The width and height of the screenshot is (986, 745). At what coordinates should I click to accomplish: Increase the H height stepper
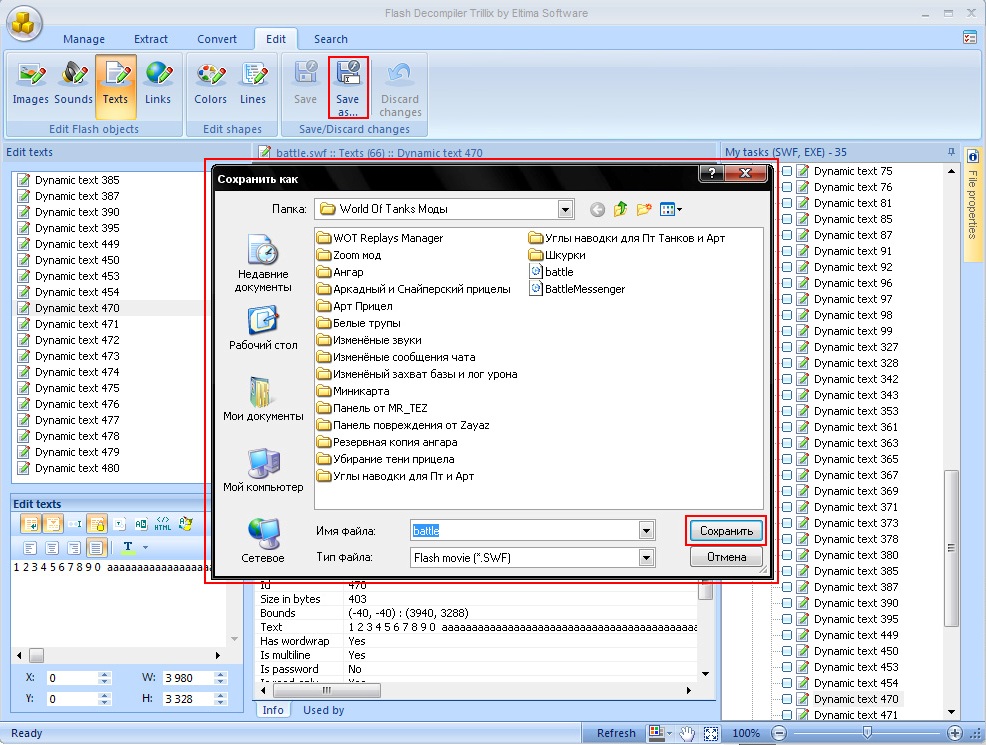tap(220, 695)
